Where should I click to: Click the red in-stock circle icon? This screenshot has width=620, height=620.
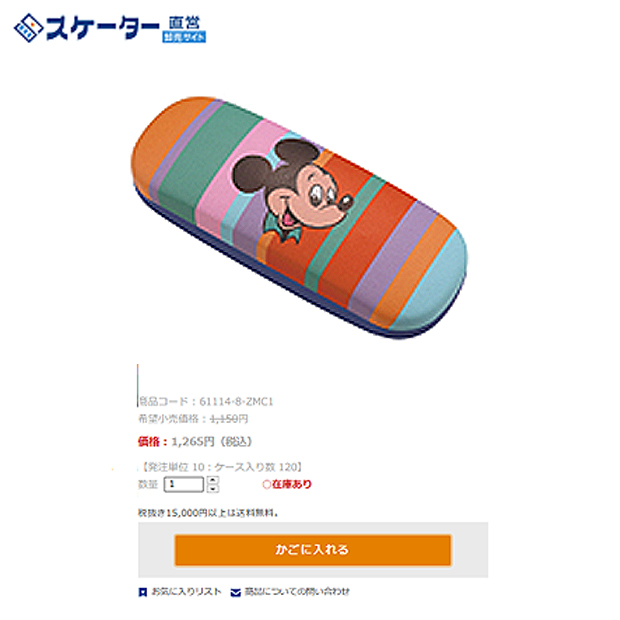coord(267,484)
